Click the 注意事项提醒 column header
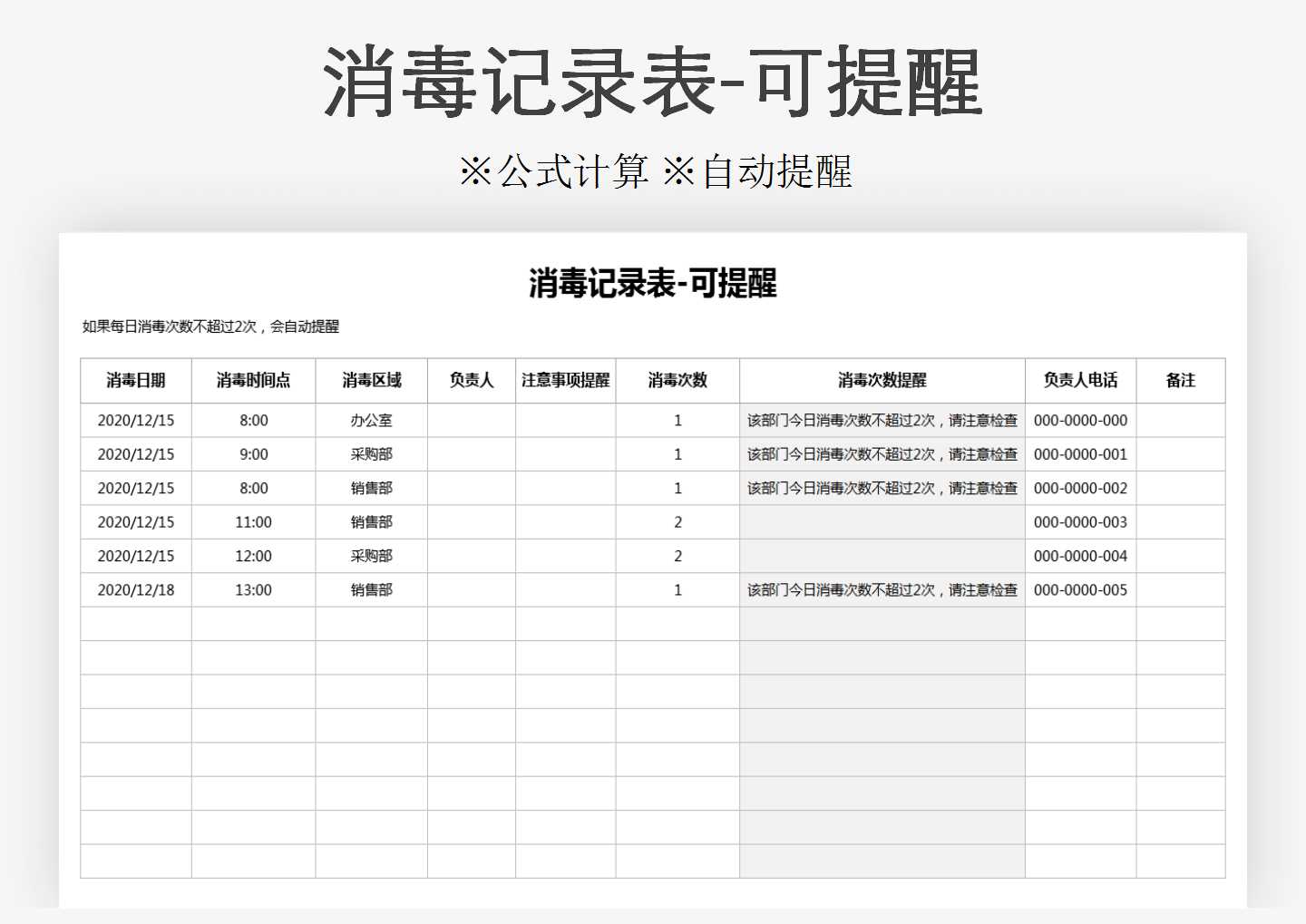This screenshot has width=1306, height=924. [x=565, y=380]
